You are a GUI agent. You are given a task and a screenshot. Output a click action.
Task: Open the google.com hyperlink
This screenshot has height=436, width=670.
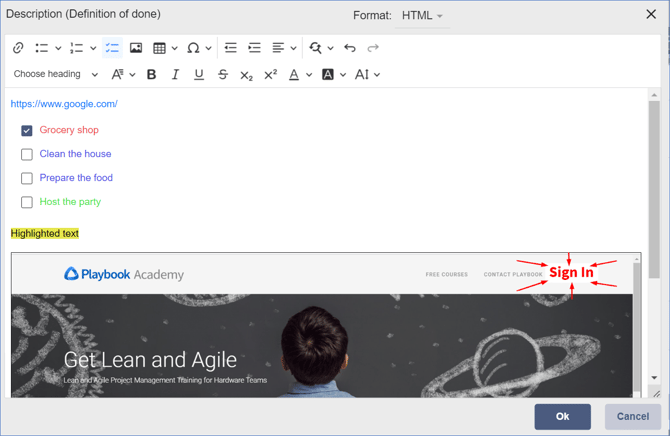coord(64,104)
